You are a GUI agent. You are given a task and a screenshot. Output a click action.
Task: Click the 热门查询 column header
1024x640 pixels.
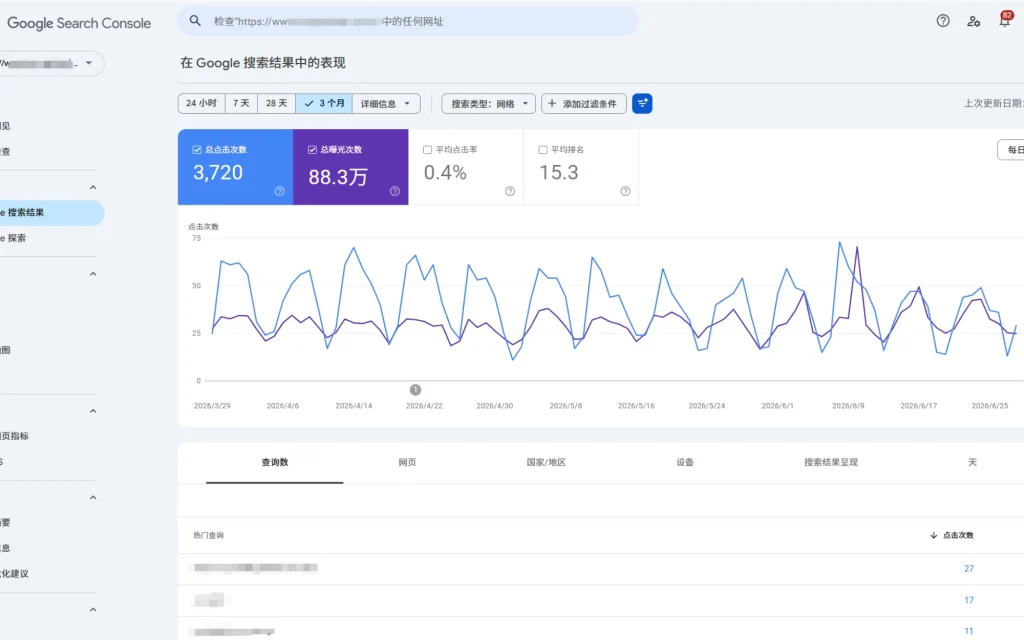tap(208, 535)
